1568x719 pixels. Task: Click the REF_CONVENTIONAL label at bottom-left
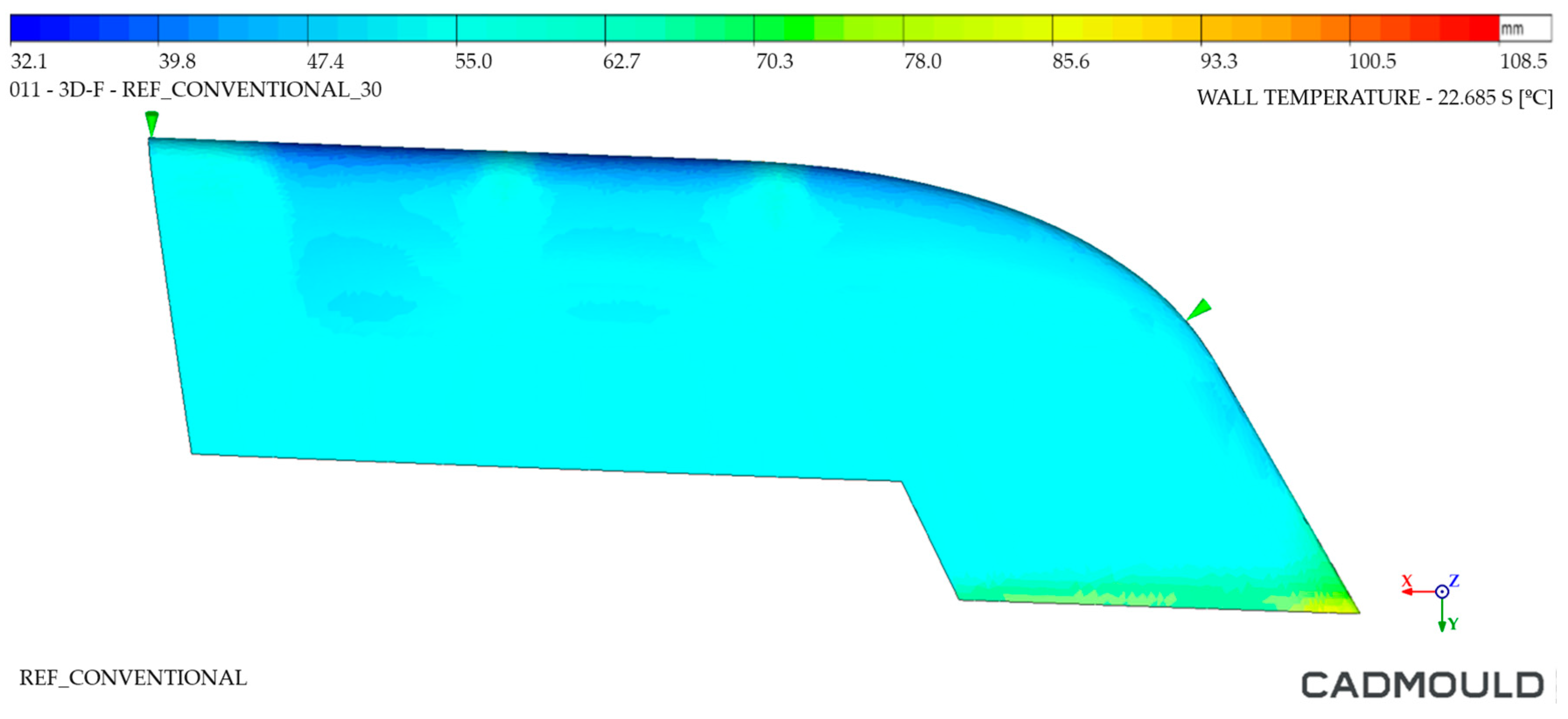[133, 677]
